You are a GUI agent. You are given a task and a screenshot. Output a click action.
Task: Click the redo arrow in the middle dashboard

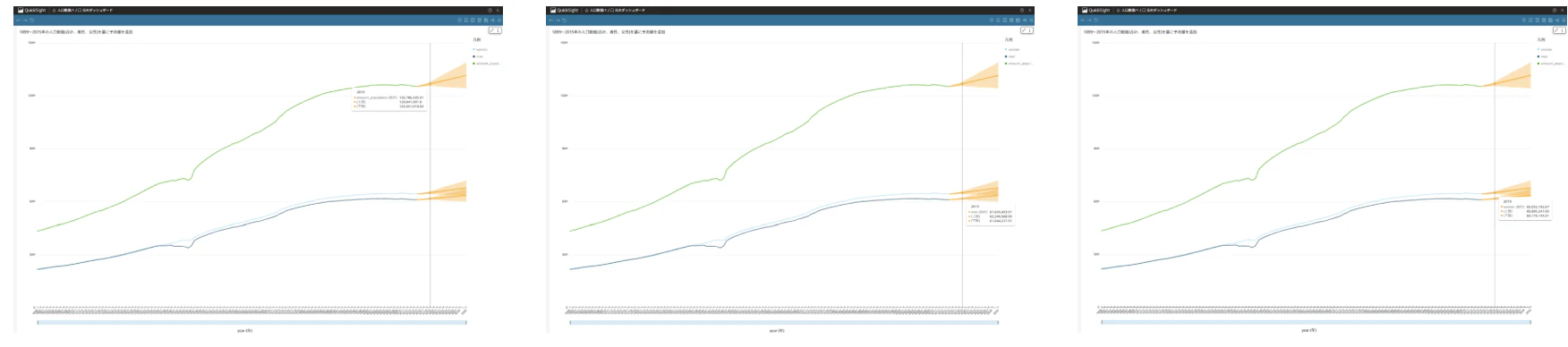(558, 20)
